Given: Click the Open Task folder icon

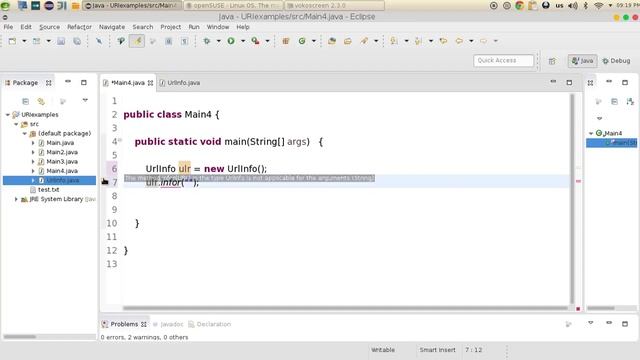Looking at the screenshot, I should [x=348, y=41].
